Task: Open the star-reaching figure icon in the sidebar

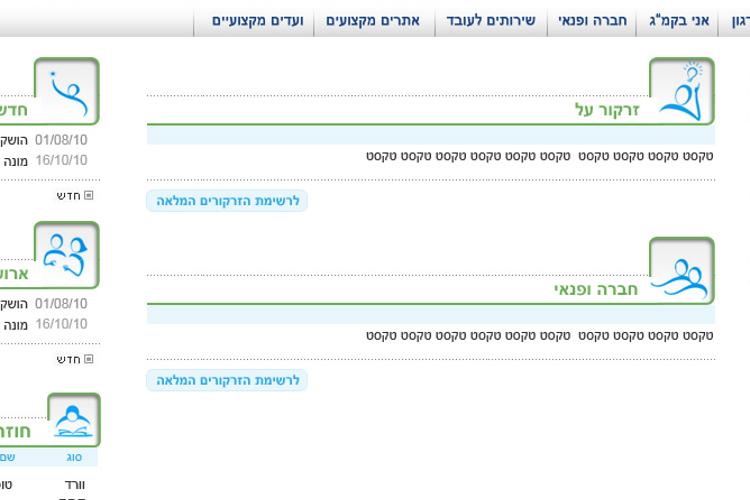Action: (67, 91)
